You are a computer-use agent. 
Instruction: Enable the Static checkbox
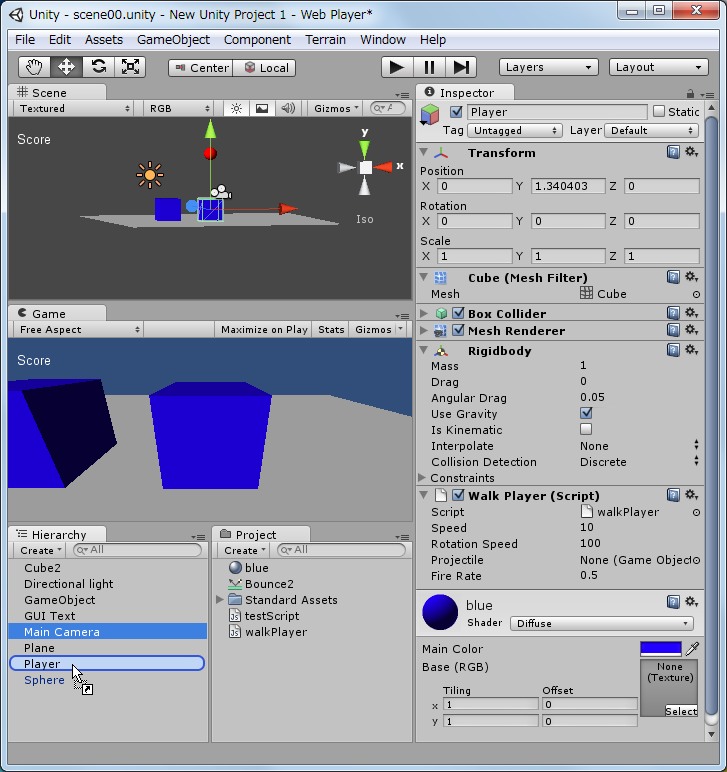(x=658, y=112)
